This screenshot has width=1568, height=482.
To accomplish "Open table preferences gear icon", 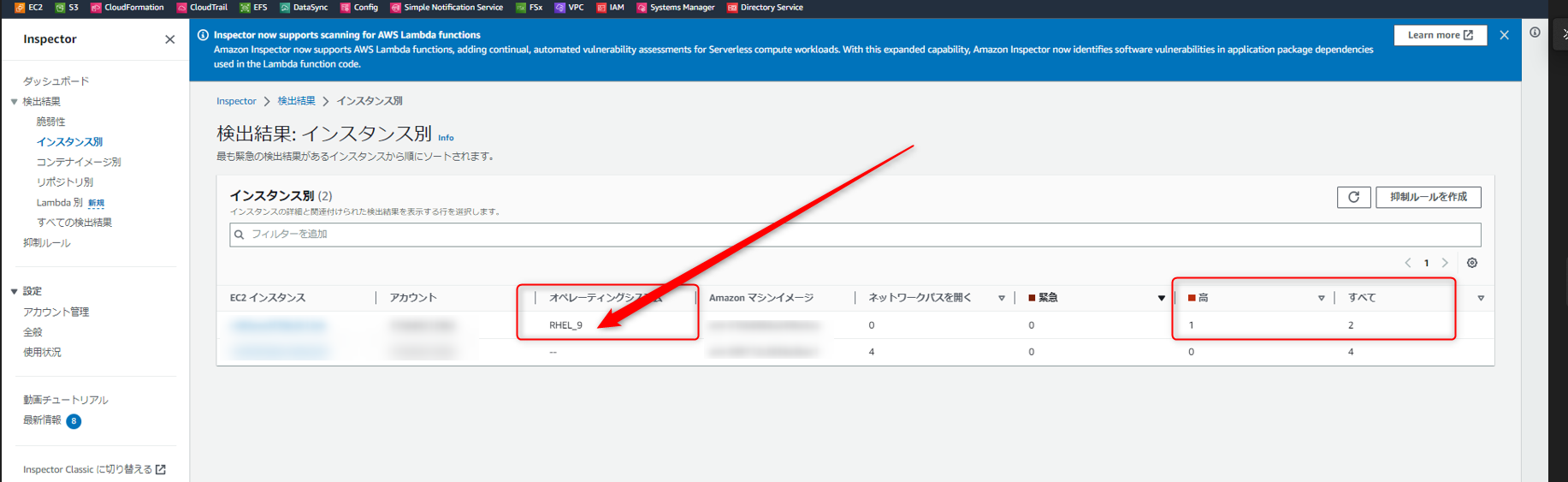I will point(1472,263).
